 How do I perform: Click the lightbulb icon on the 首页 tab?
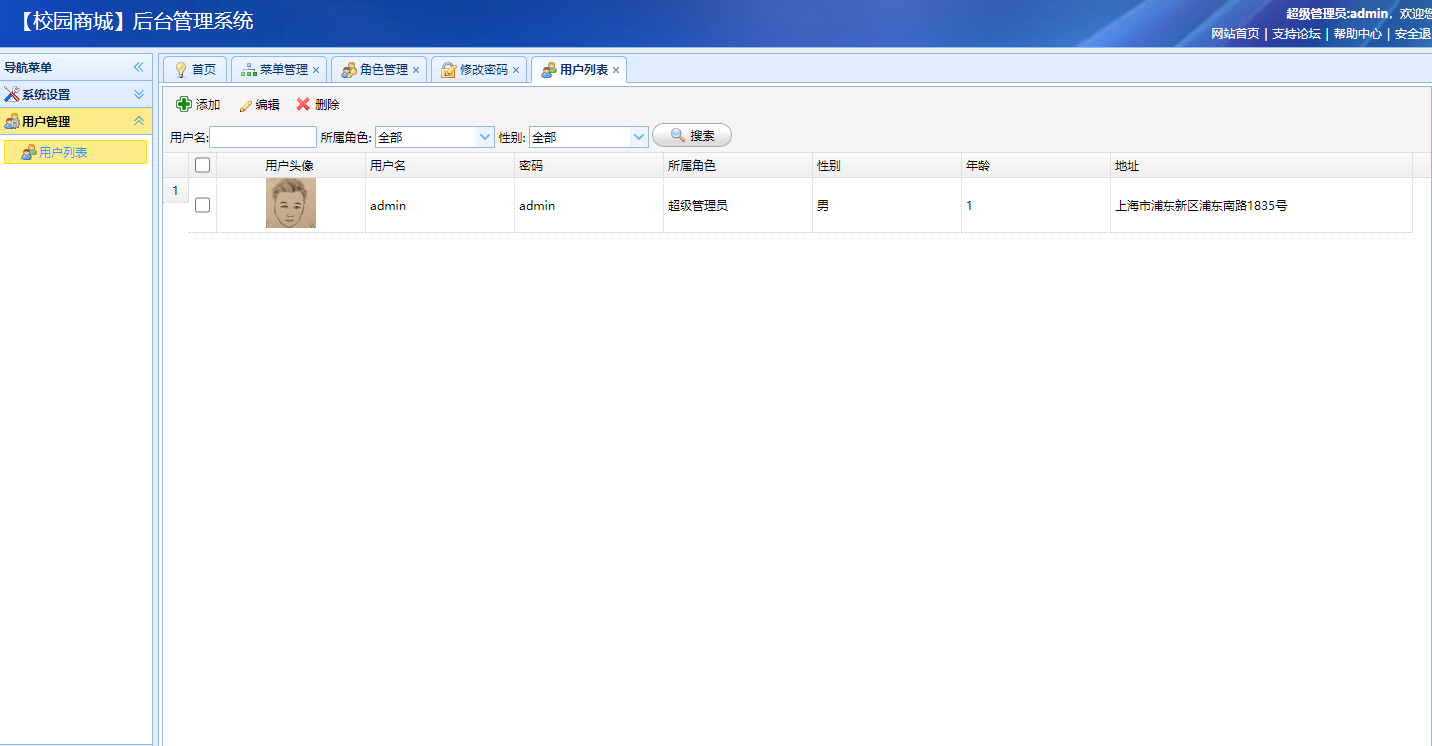183,69
